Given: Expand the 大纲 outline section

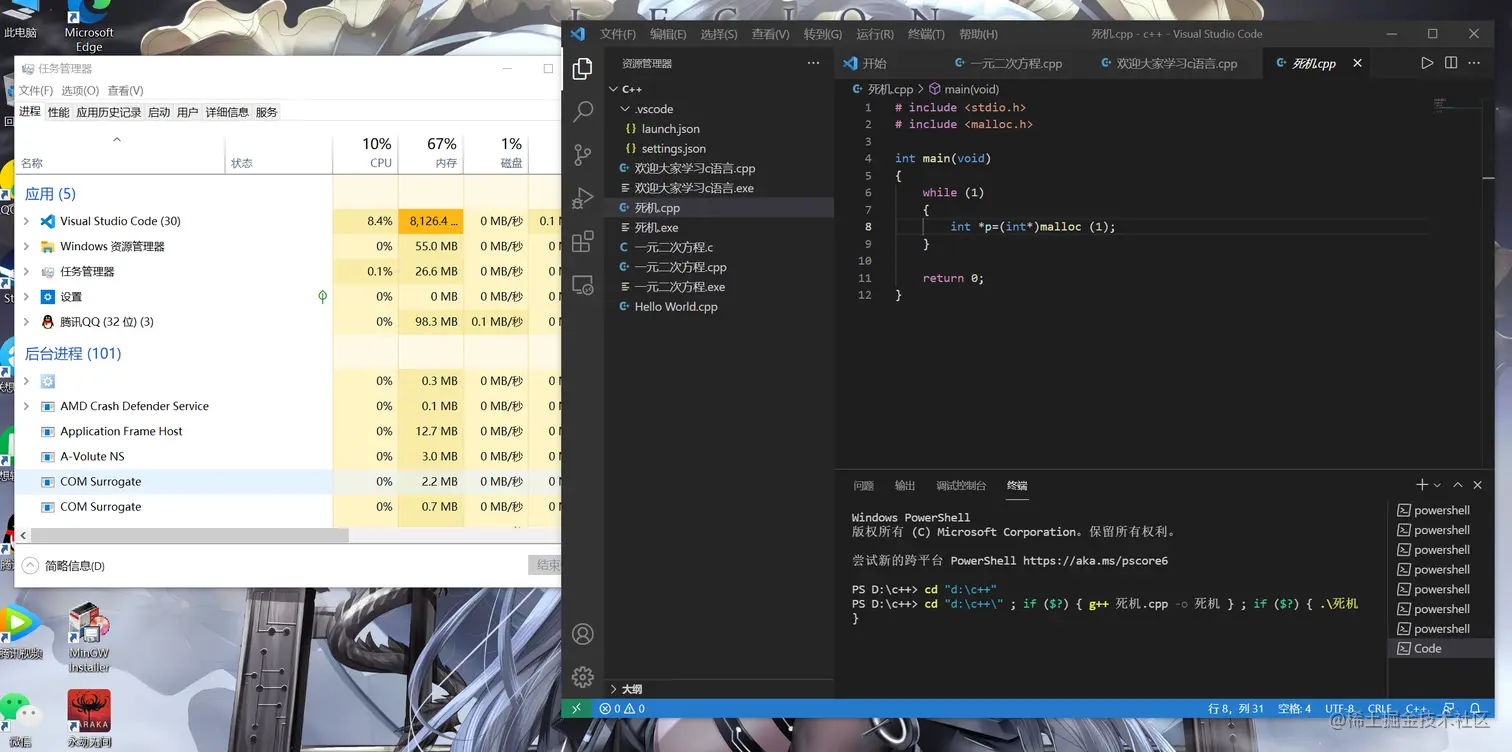Looking at the screenshot, I should [613, 689].
